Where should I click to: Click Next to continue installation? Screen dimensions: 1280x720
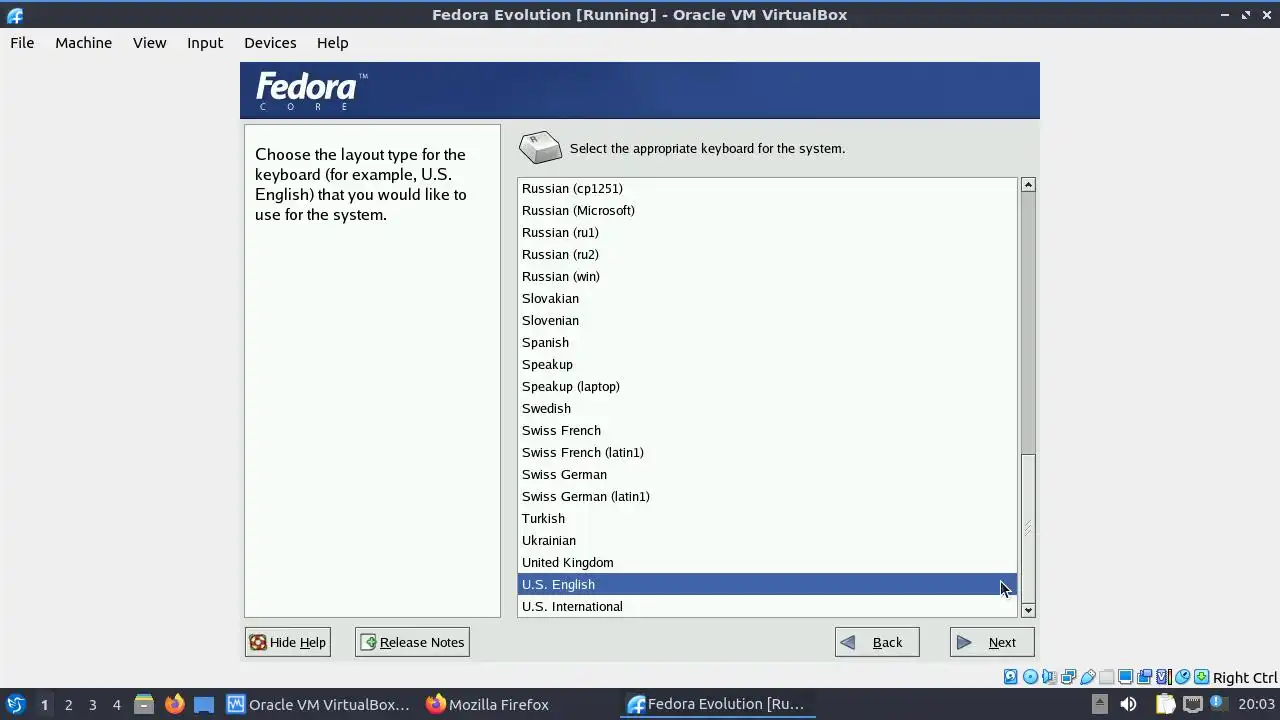click(992, 642)
